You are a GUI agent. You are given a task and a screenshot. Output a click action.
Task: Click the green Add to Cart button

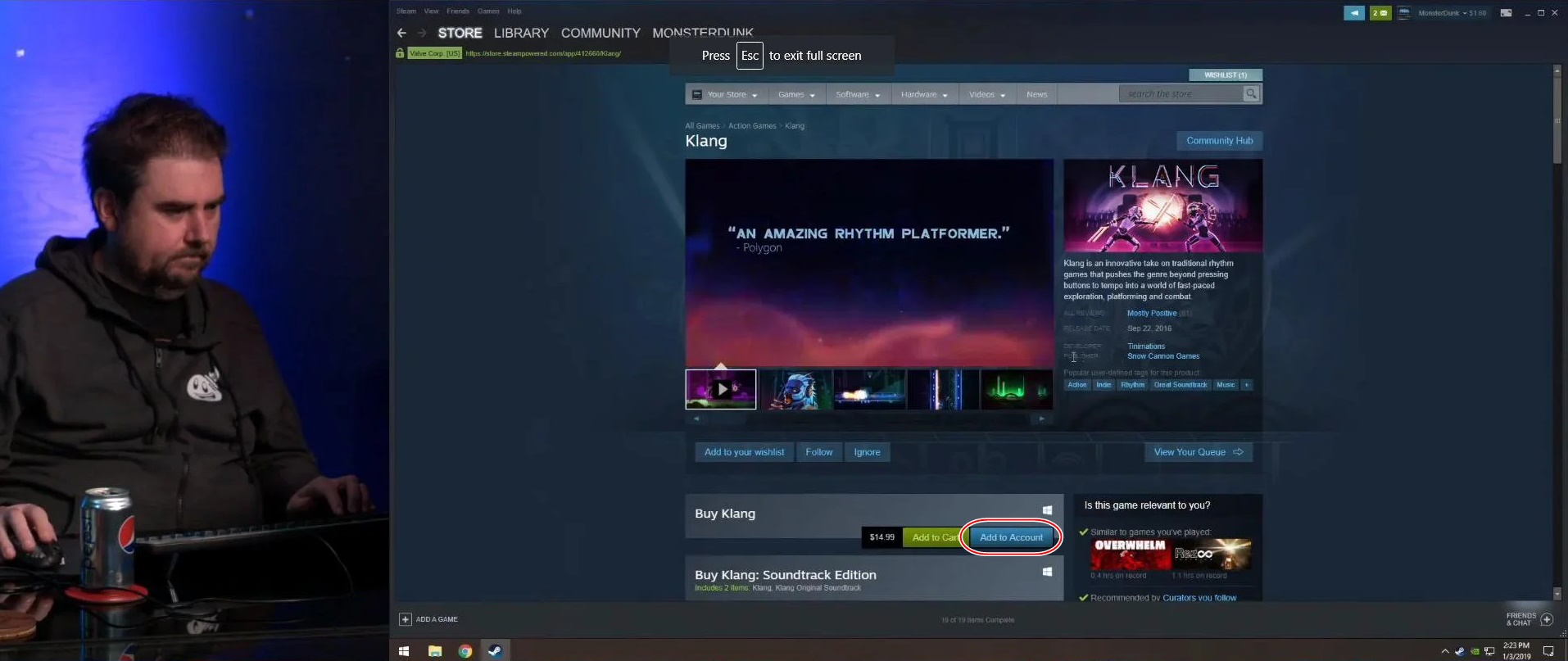pyautogui.click(x=935, y=537)
